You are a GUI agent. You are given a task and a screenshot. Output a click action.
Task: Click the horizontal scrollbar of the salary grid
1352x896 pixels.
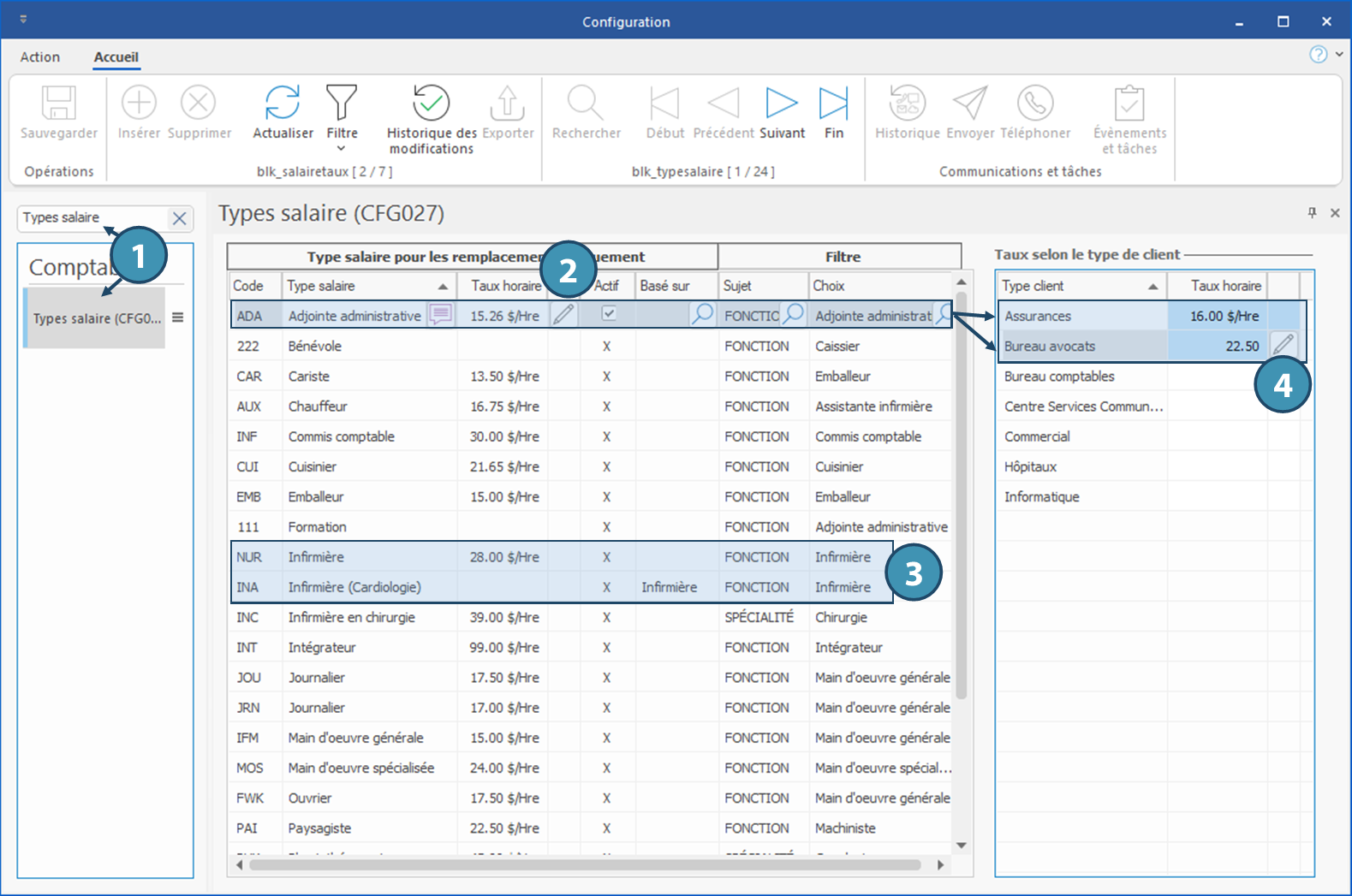pyautogui.click(x=585, y=865)
